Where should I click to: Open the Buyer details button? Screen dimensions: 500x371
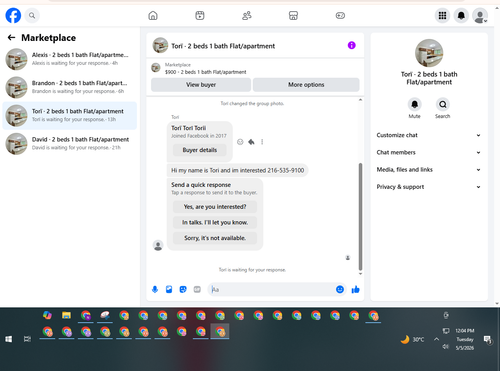coord(200,150)
